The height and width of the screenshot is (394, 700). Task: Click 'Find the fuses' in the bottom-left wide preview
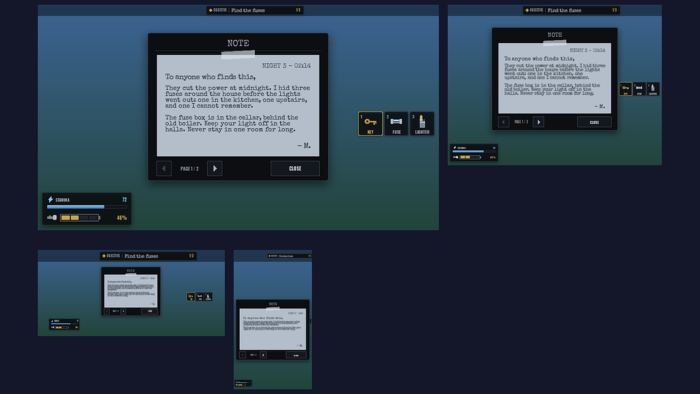click(141, 256)
